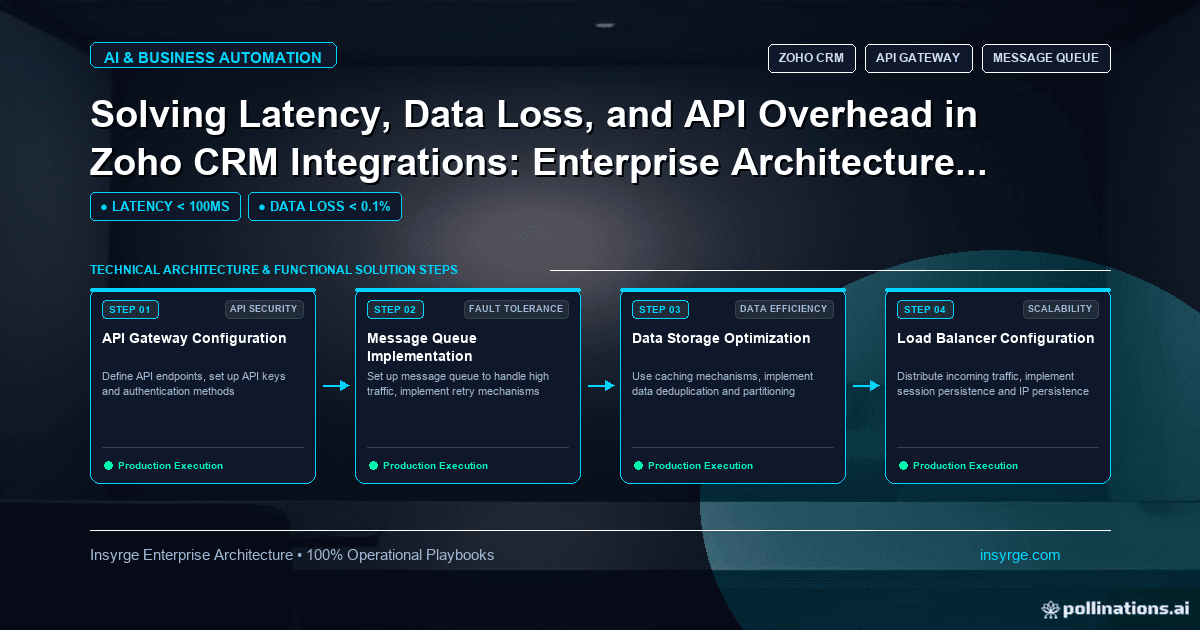Image resolution: width=1200 pixels, height=630 pixels.
Task: Click the green status dot in the Step 03 card
Action: pyautogui.click(x=638, y=465)
